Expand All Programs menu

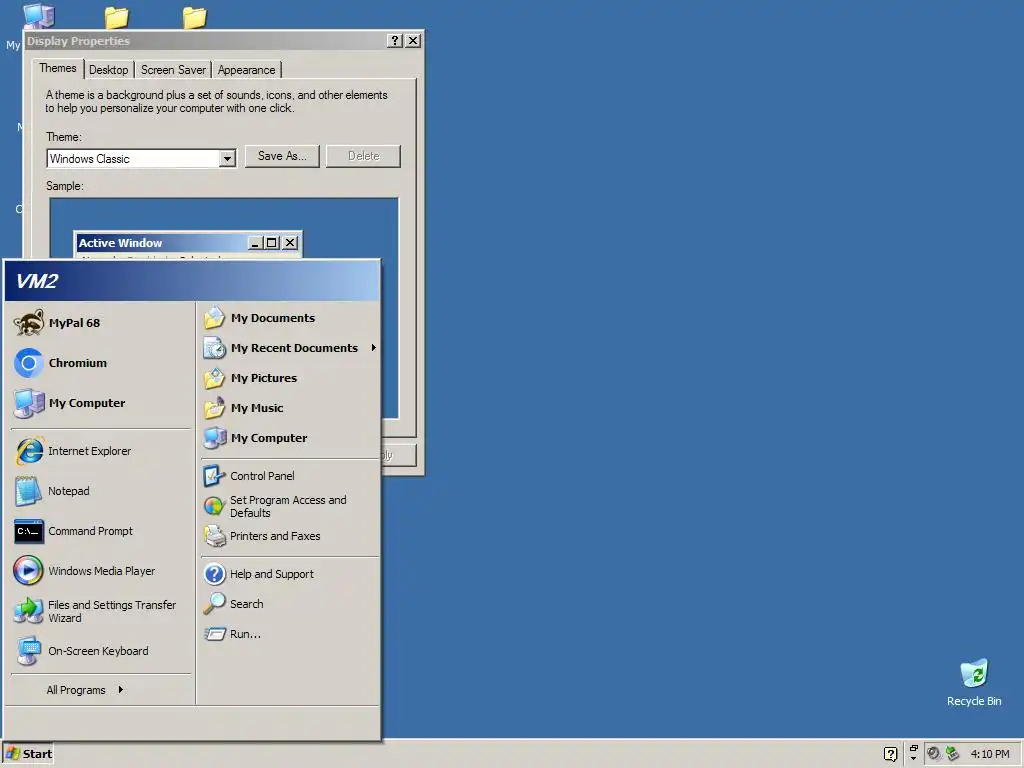coord(85,690)
